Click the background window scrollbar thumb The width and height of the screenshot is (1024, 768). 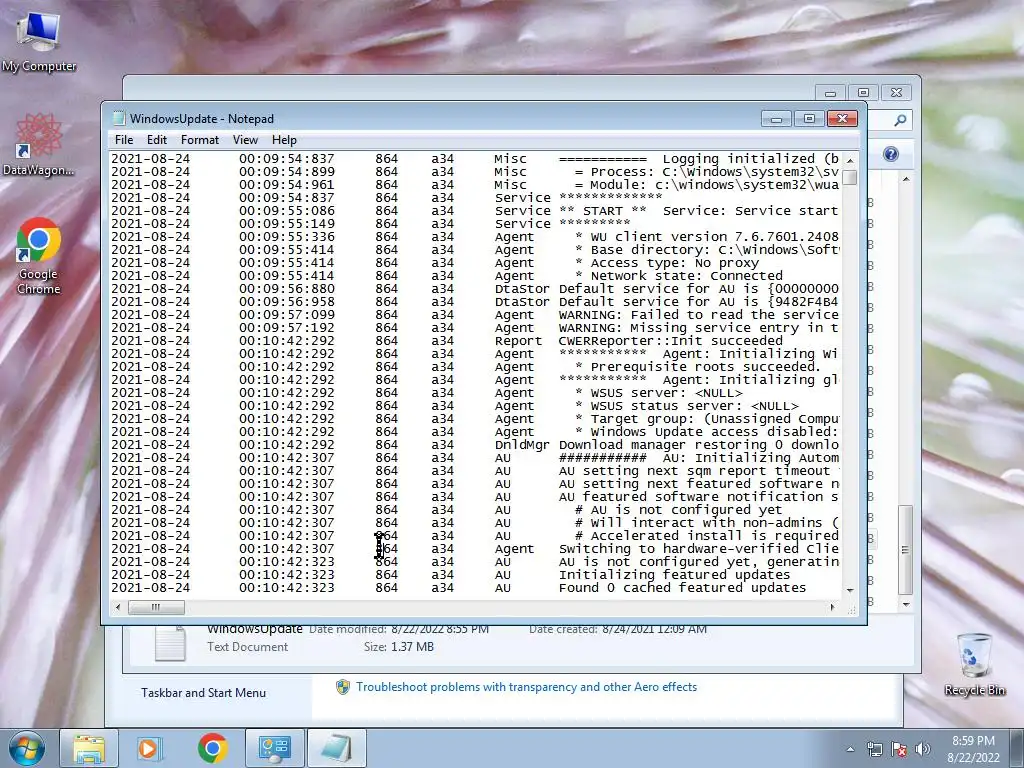coord(905,550)
